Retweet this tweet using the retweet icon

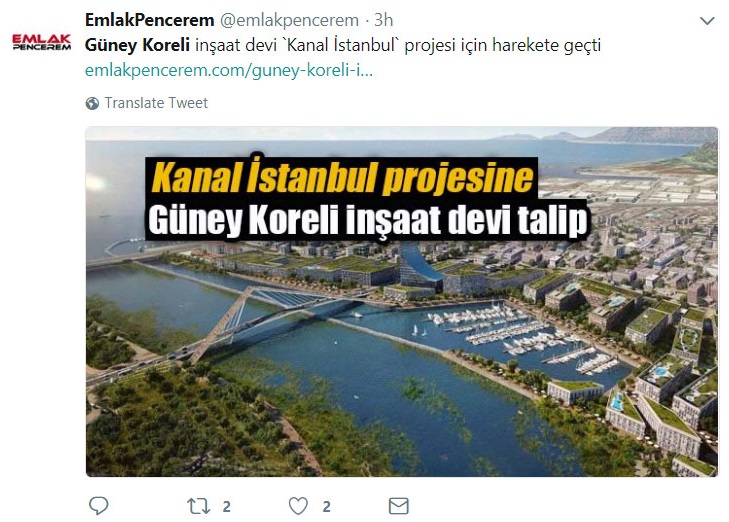(199, 506)
